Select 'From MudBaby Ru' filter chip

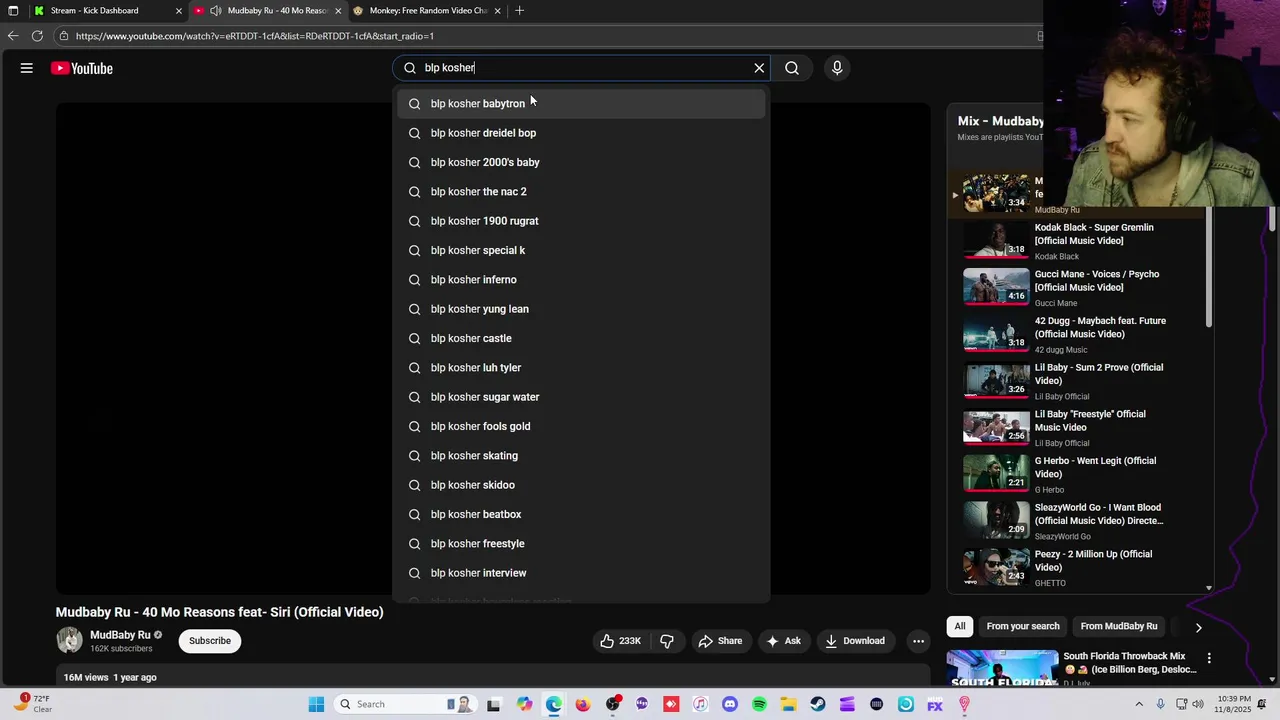(1119, 626)
